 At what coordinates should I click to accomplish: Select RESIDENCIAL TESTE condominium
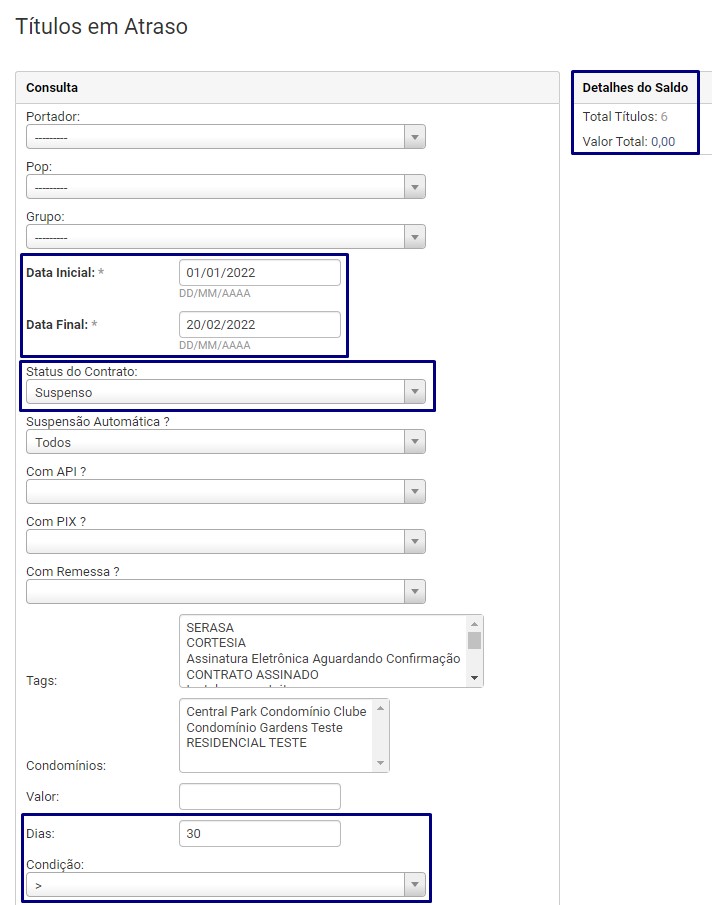tap(246, 743)
